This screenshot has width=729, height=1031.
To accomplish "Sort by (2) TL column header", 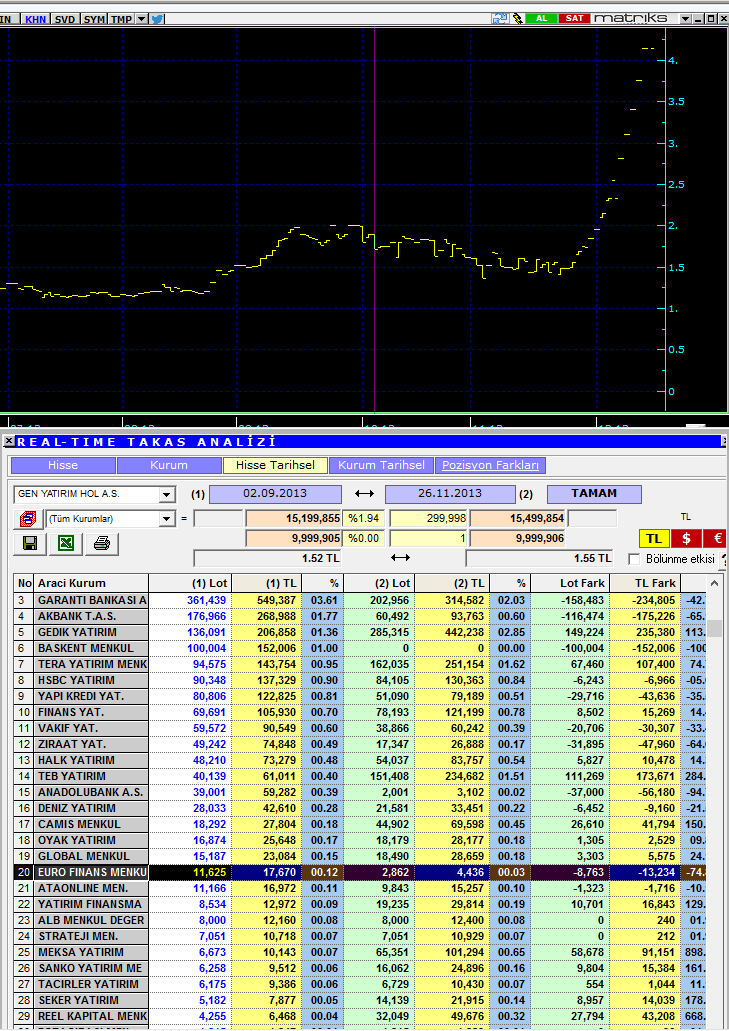I will 452,583.
